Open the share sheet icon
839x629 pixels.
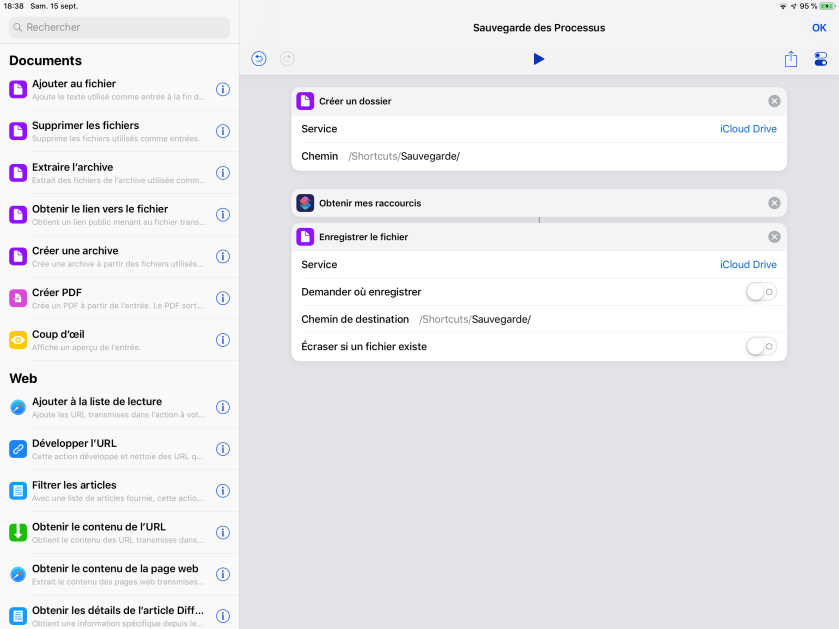pyautogui.click(x=791, y=59)
